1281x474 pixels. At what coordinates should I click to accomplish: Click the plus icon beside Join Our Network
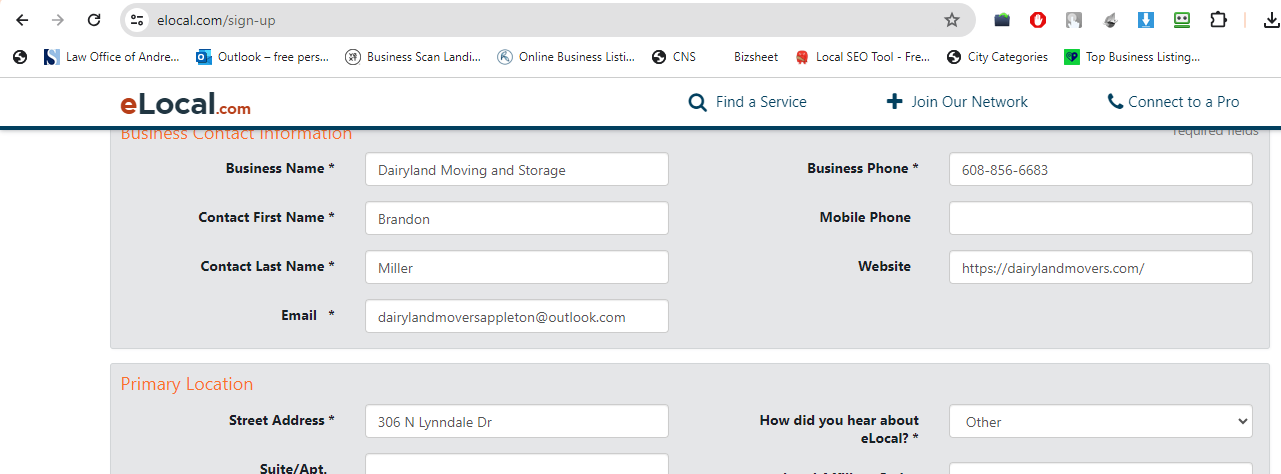895,102
